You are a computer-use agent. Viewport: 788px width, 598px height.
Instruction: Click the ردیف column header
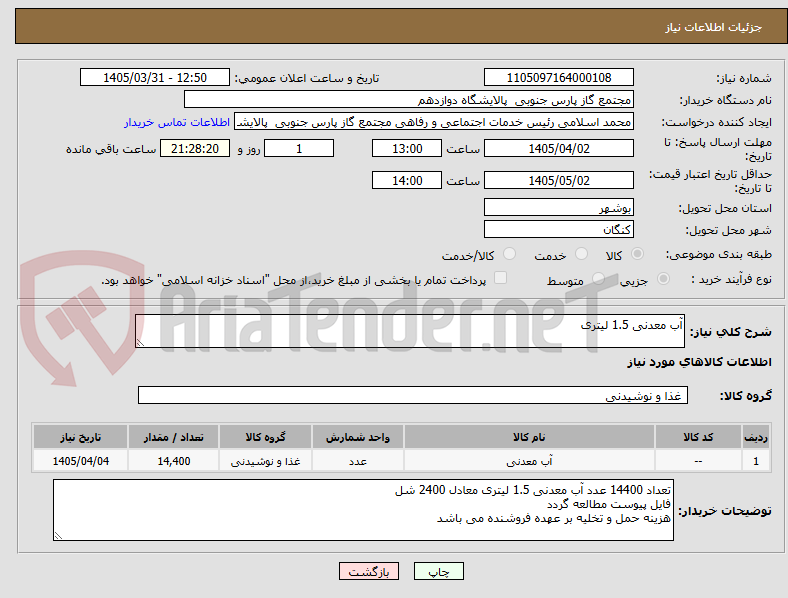(755, 437)
